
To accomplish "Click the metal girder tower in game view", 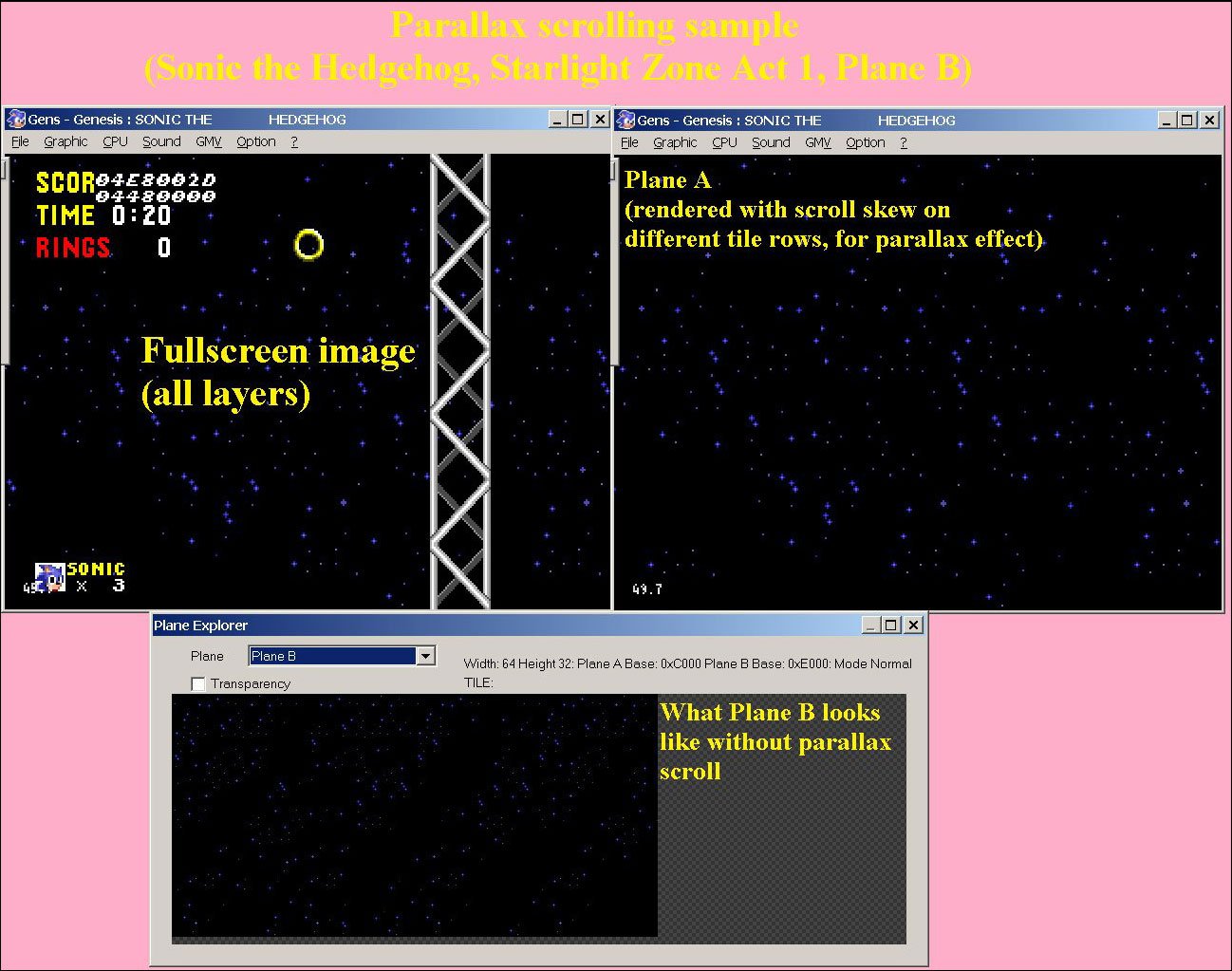I will point(460,381).
